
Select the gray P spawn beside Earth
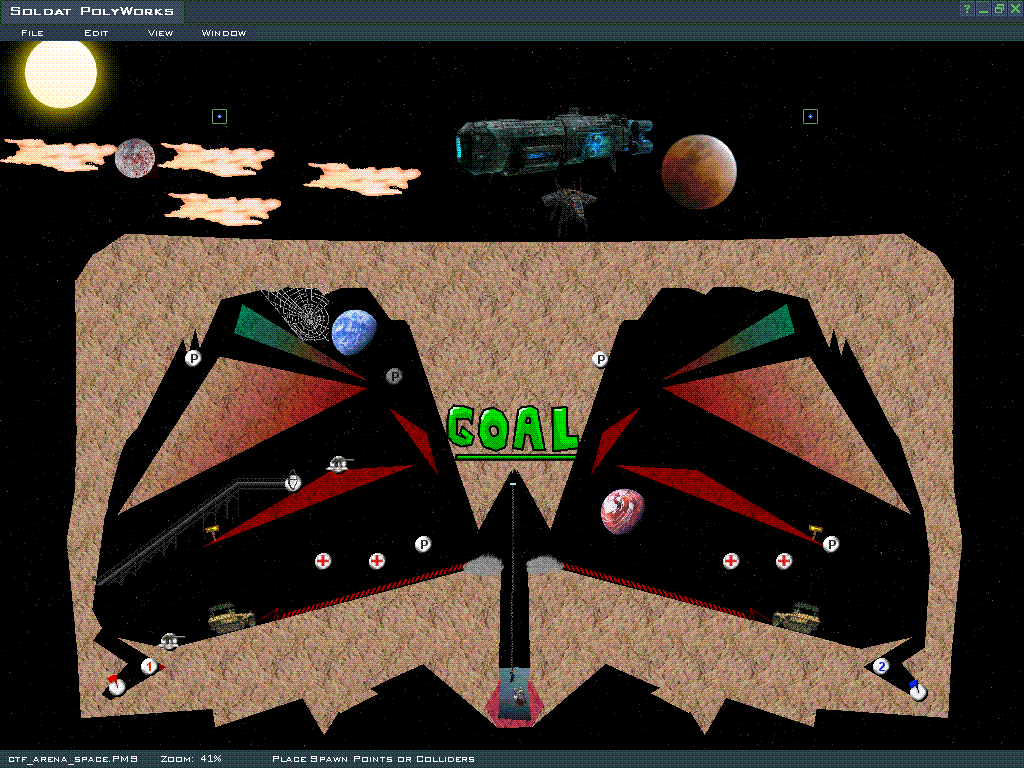pyautogui.click(x=394, y=376)
